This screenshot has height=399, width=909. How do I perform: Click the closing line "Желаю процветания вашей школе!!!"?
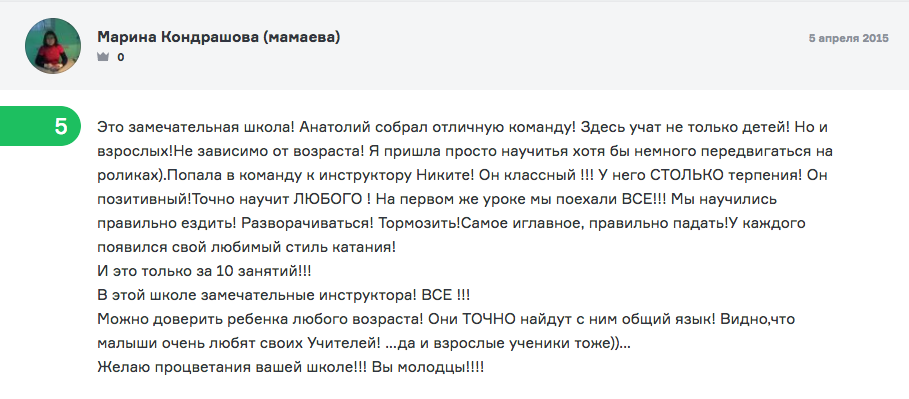[231, 368]
